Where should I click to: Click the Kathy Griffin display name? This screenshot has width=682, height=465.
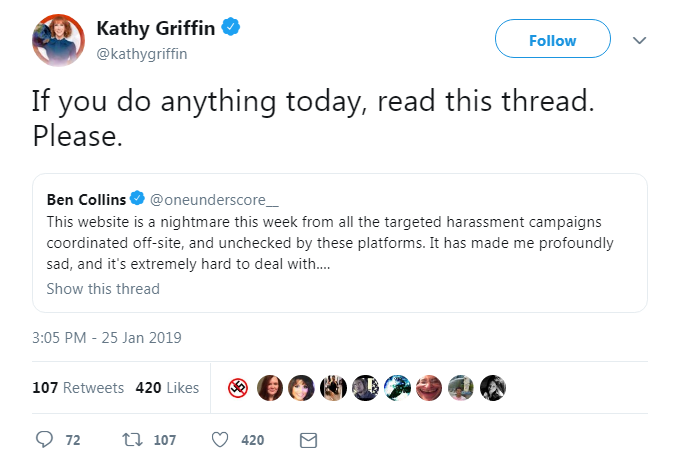pos(156,28)
